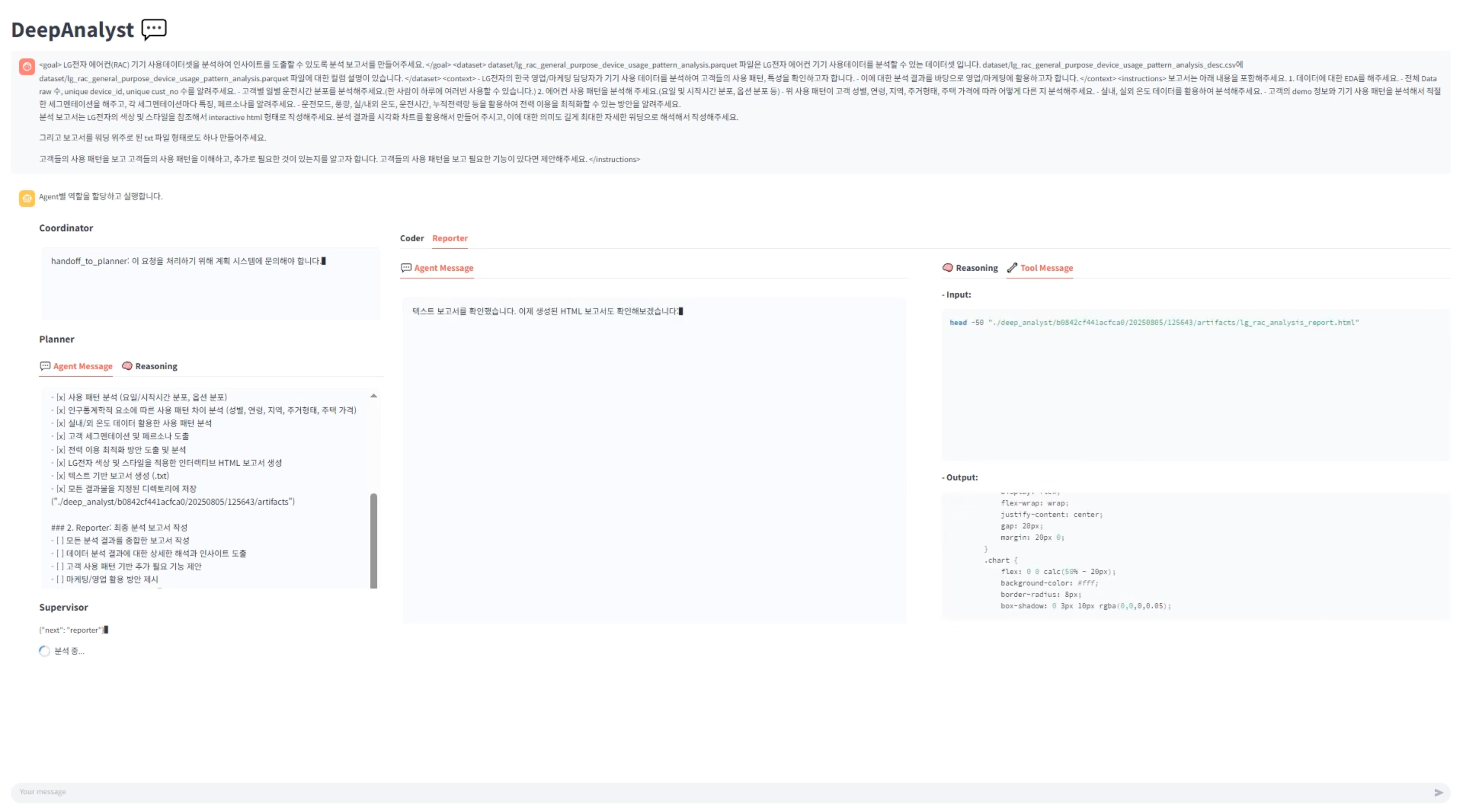Open the Reporter's Agent Message tab
Screen dimensions: 1463x812
click(x=443, y=268)
